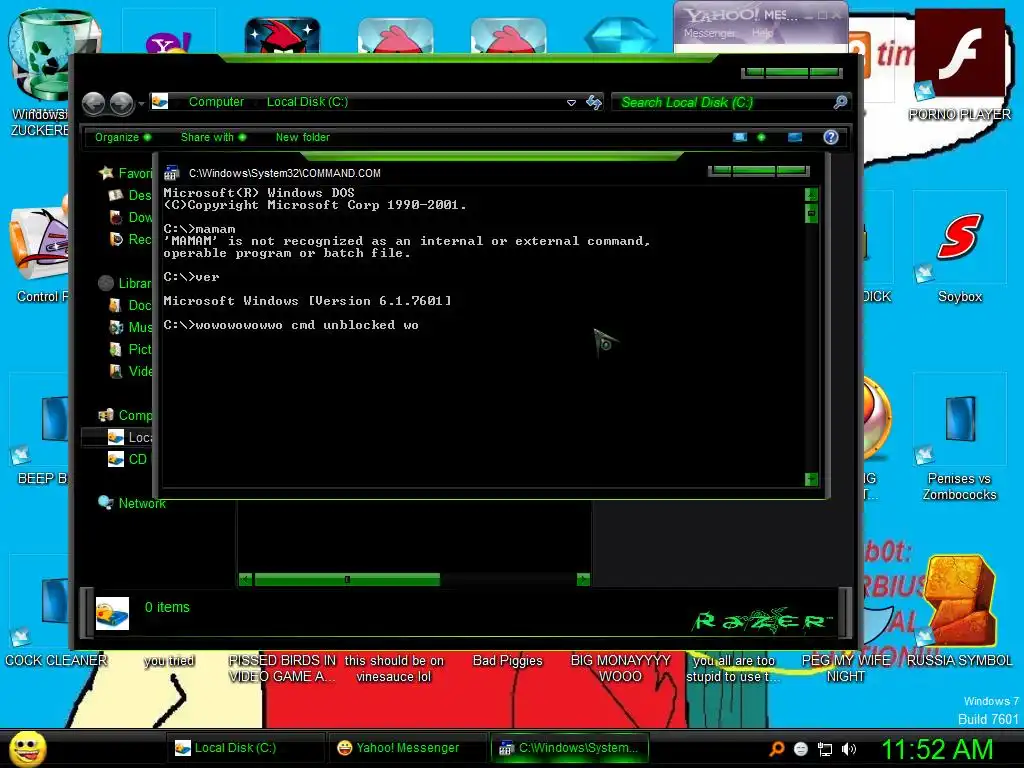1024x768 pixels.
Task: Open Recent Places under Favorites
Action: (131, 240)
